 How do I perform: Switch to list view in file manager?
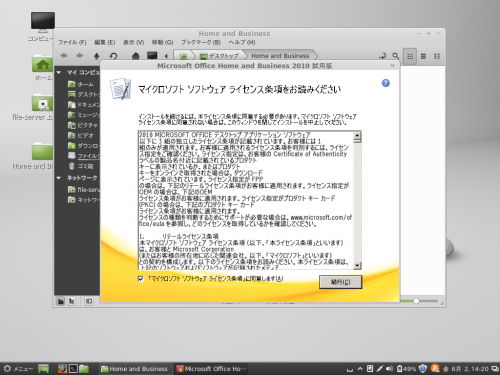pos(423,56)
